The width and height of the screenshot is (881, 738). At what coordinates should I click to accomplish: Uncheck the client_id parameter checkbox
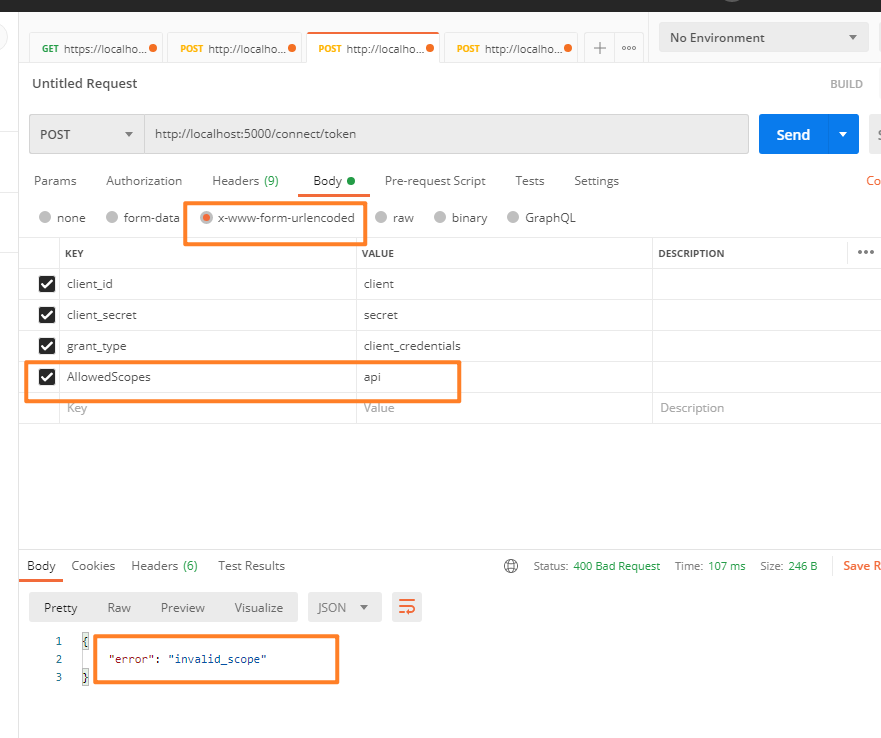[47, 284]
